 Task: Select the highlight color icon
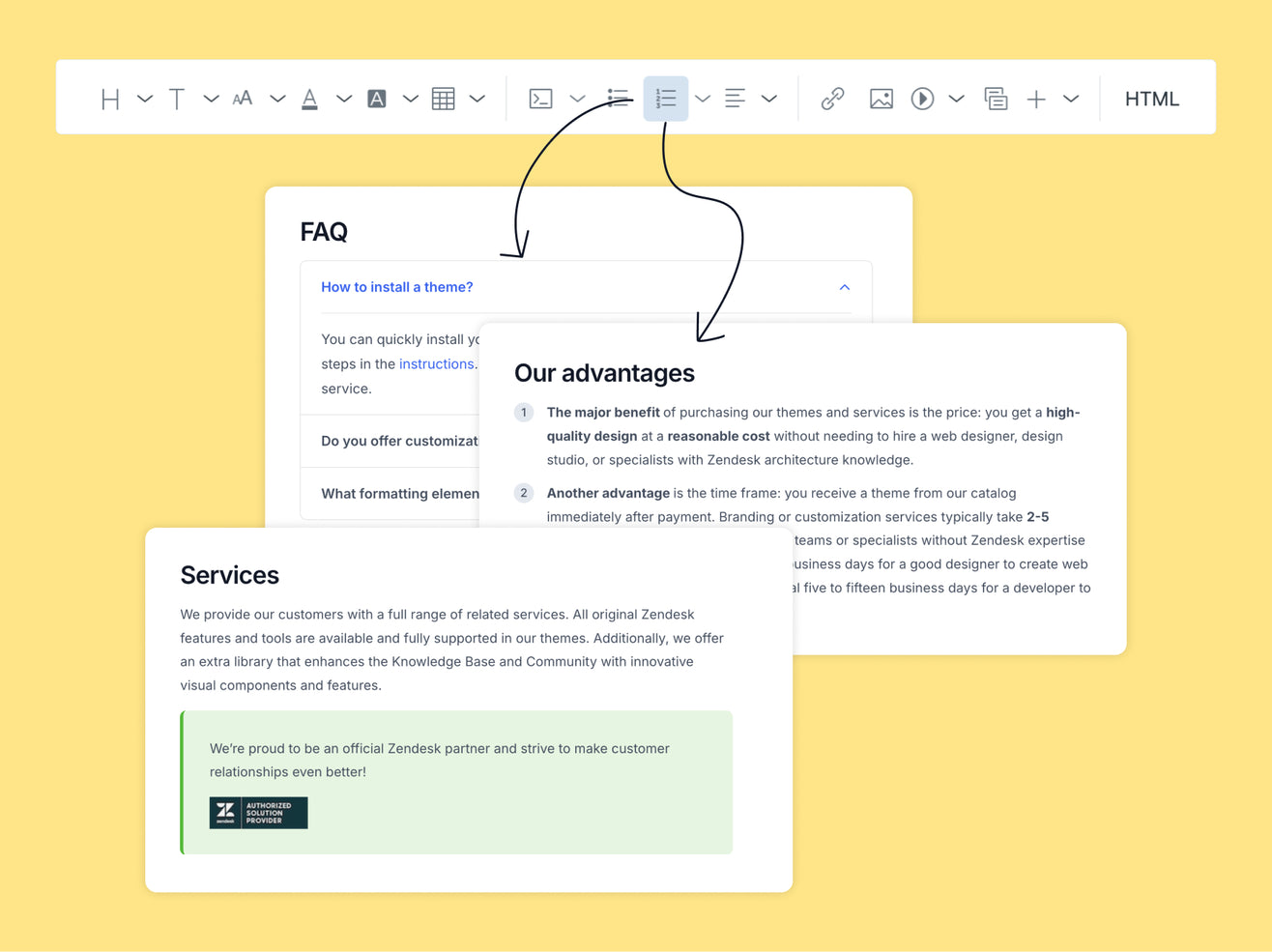(377, 98)
